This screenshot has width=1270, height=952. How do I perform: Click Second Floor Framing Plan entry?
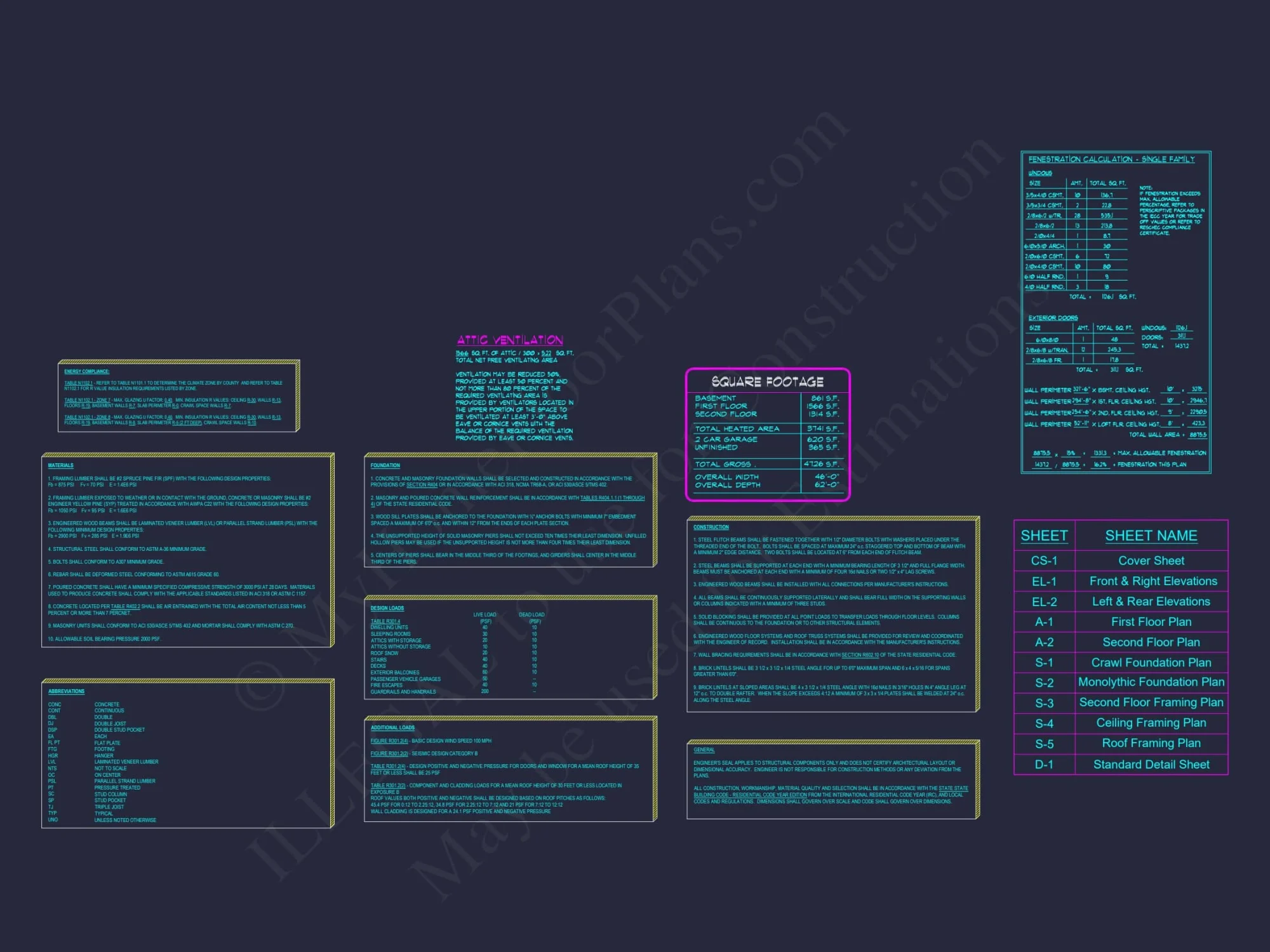1151,702
